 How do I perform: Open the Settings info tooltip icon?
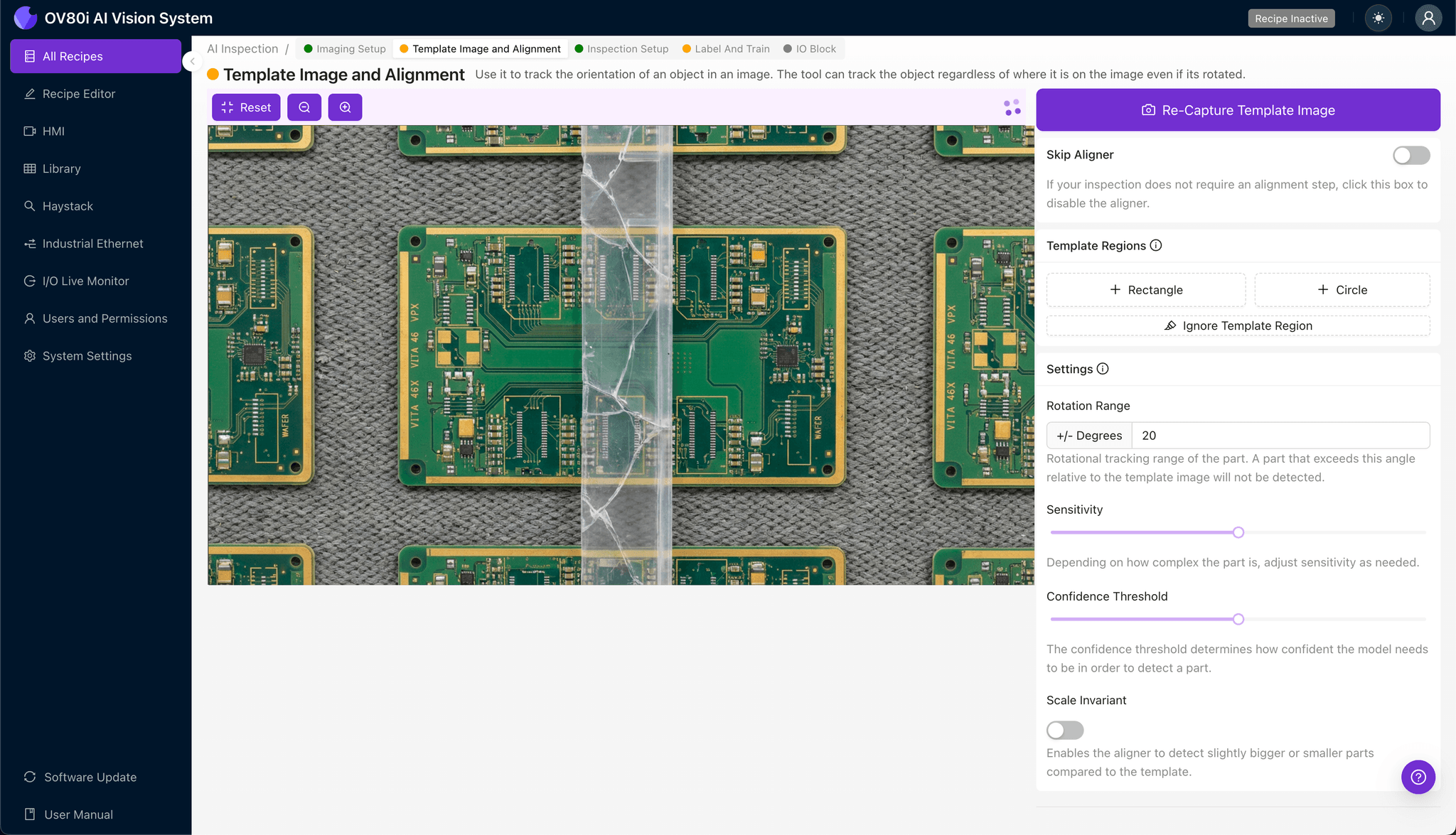tap(1103, 369)
